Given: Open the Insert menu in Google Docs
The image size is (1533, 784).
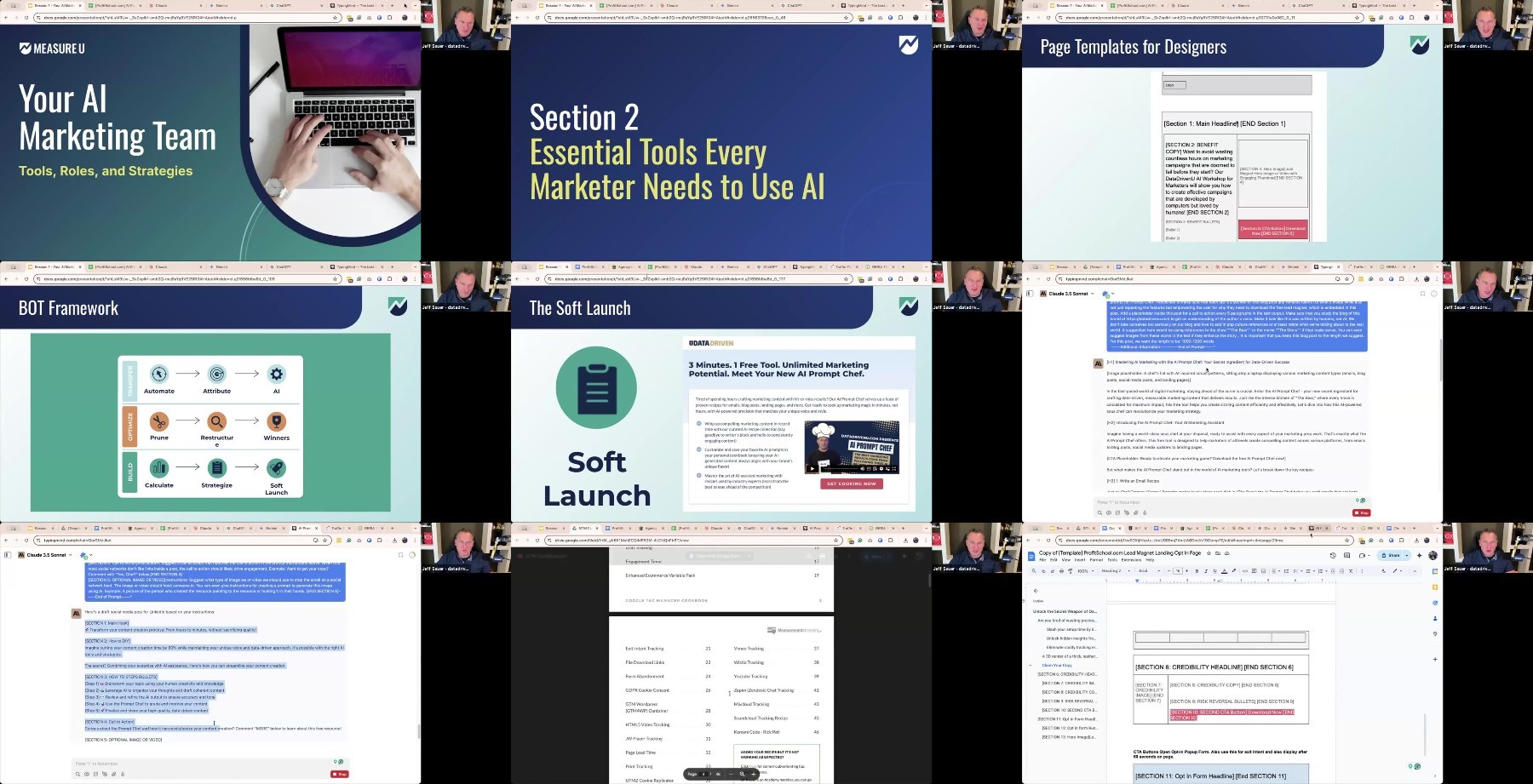Looking at the screenshot, I should 1080,559.
